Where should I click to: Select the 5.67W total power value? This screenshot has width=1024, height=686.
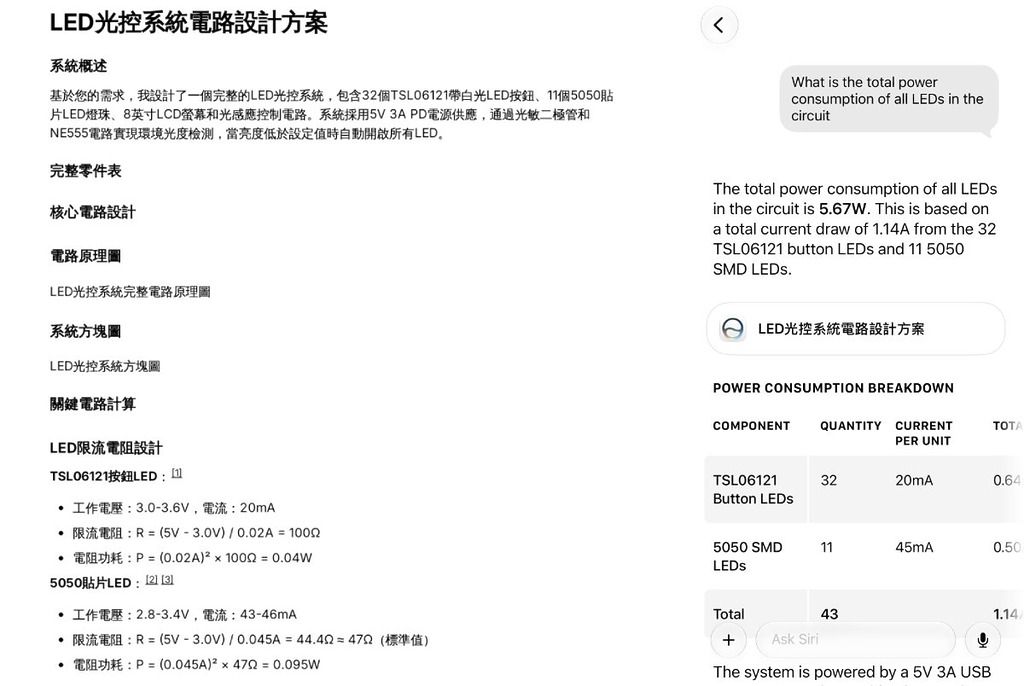[842, 209]
